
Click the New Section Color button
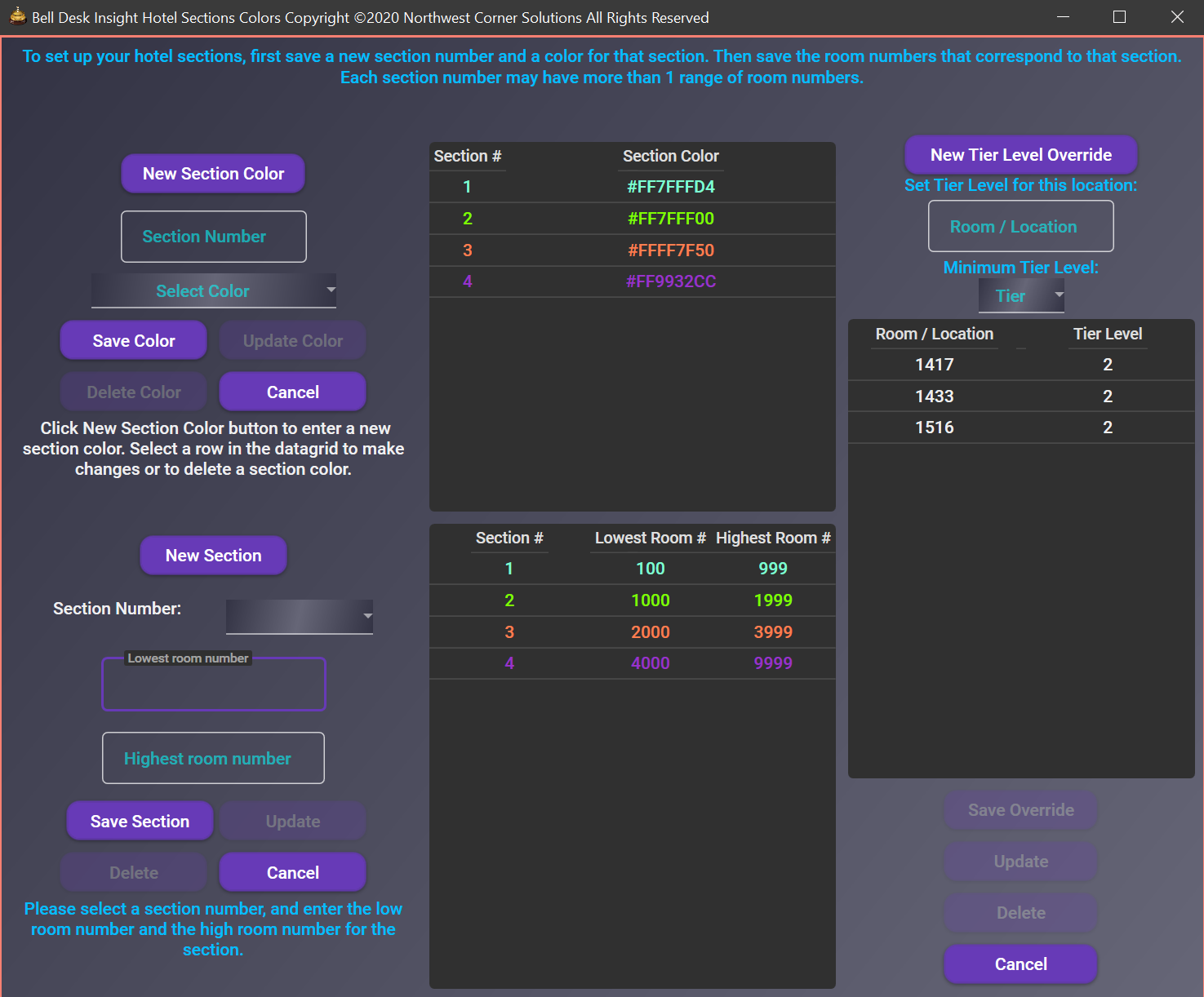[x=213, y=174]
